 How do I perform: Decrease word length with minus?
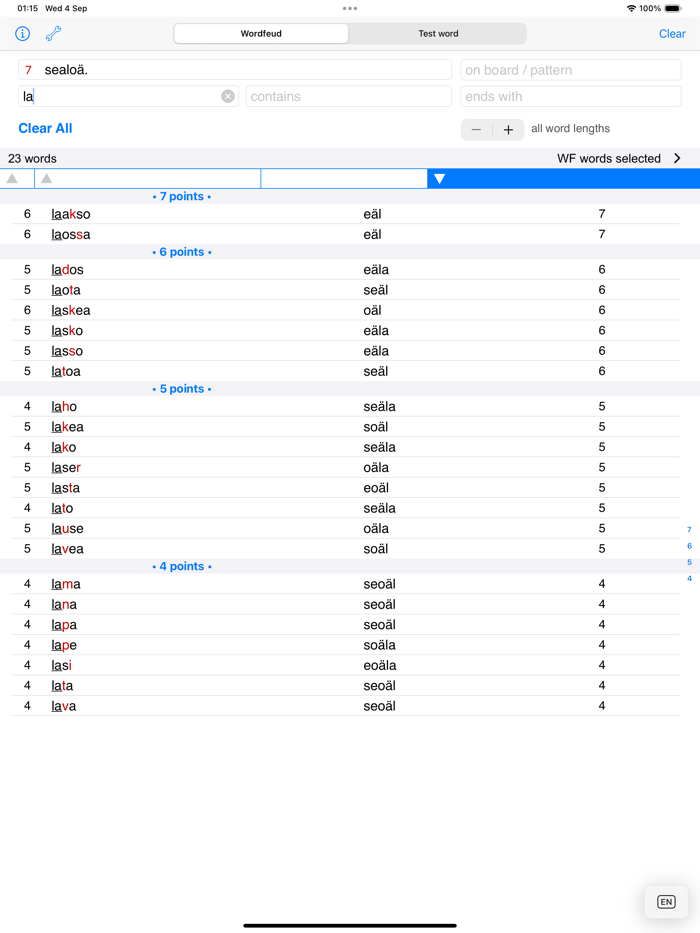476,129
